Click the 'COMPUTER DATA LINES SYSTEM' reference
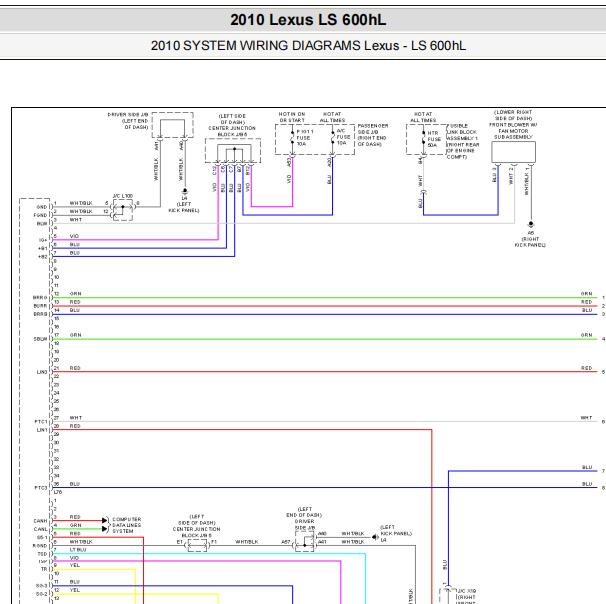 click(x=126, y=525)
